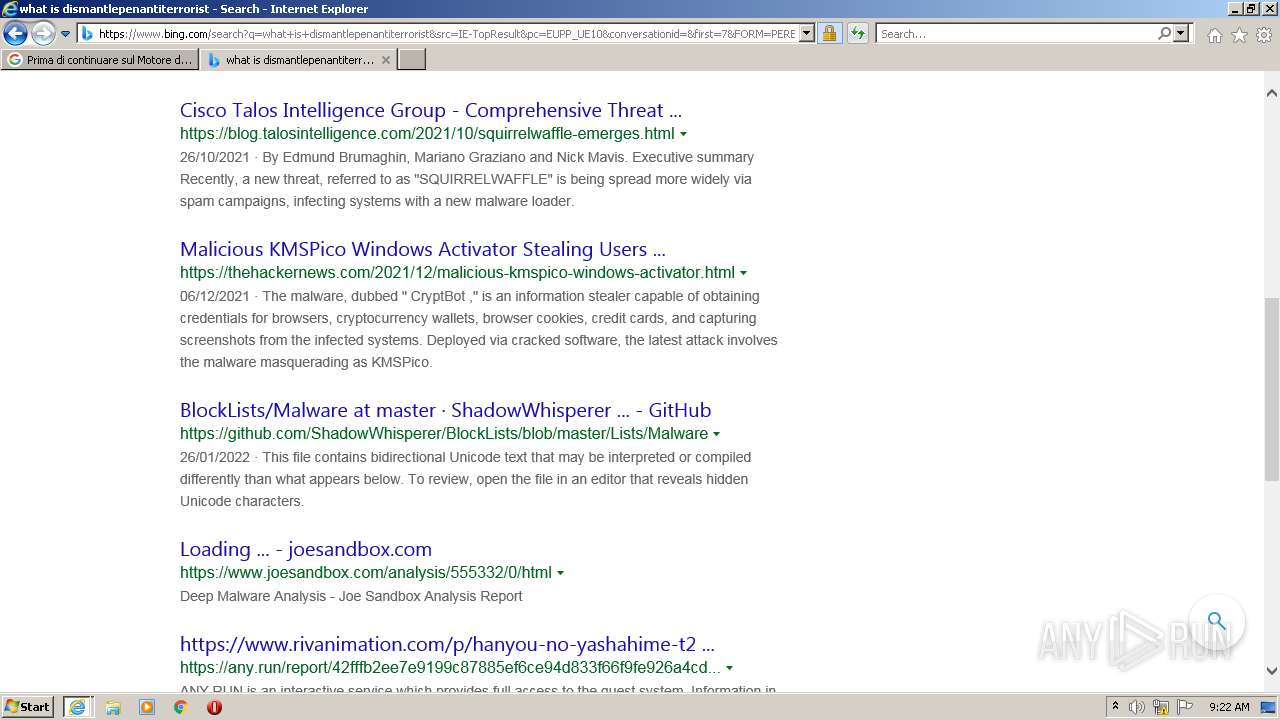Click the page scrollbar down arrow
Viewport: 1280px width, 720px height.
pyautogui.click(x=1271, y=671)
